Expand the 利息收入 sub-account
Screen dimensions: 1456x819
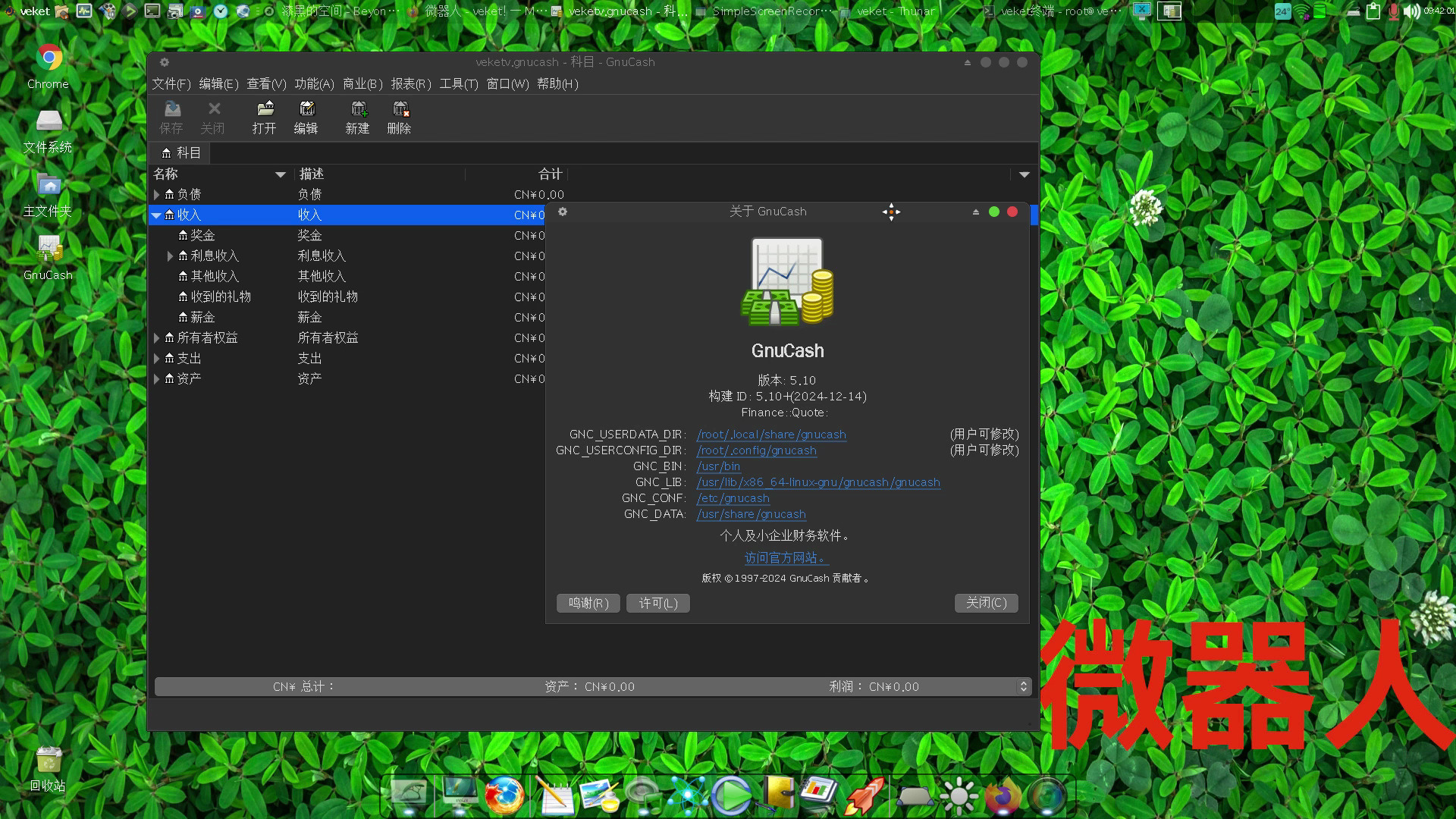coord(170,256)
